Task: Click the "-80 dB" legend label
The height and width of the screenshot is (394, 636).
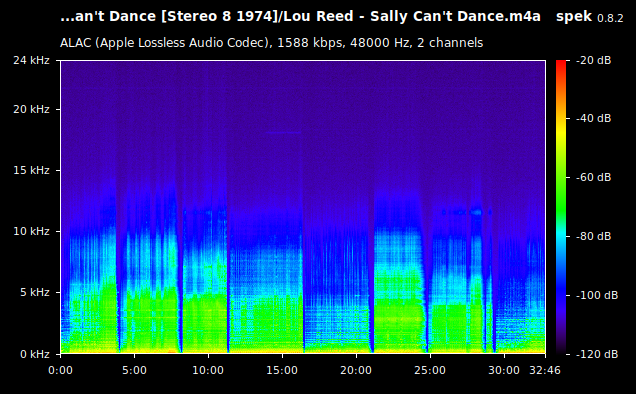Action: [593, 236]
